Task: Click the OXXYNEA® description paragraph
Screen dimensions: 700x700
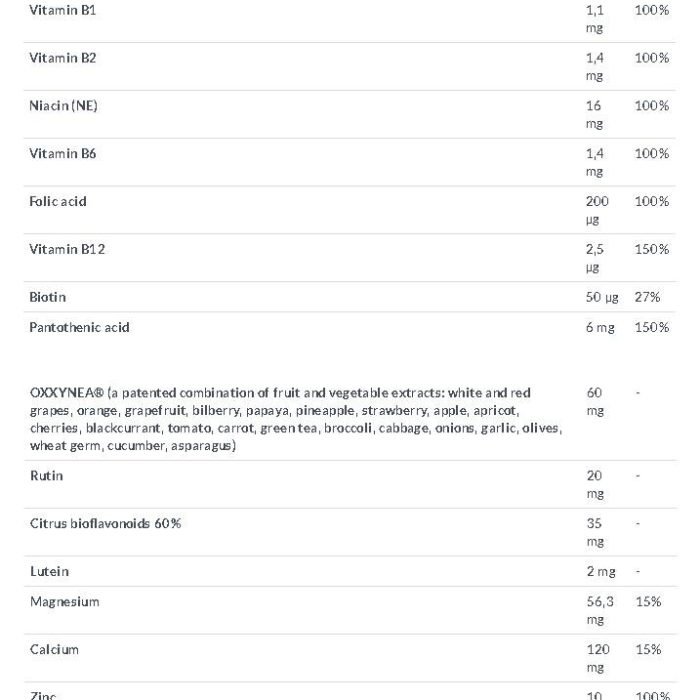Action: pos(296,419)
